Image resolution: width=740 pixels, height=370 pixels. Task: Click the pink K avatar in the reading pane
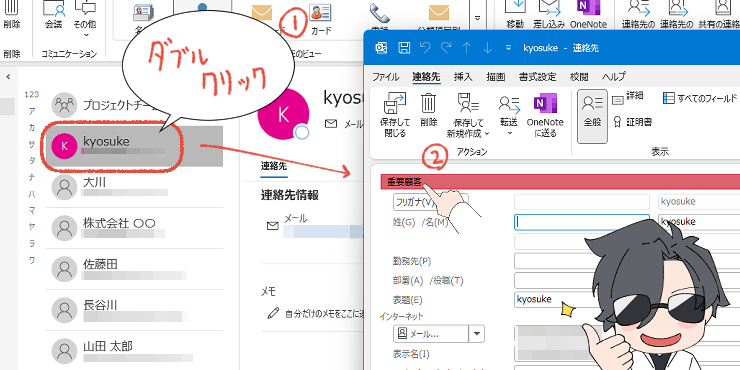[283, 114]
